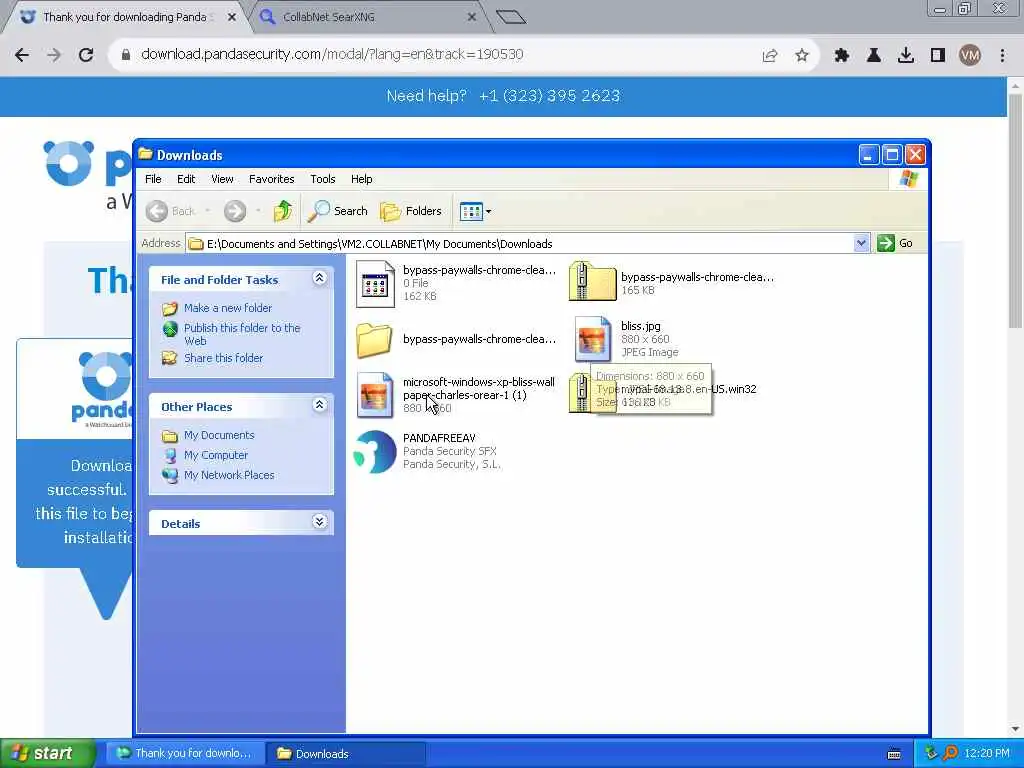Click Publish this folder to the Web
The height and width of the screenshot is (768, 1024).
(242, 334)
